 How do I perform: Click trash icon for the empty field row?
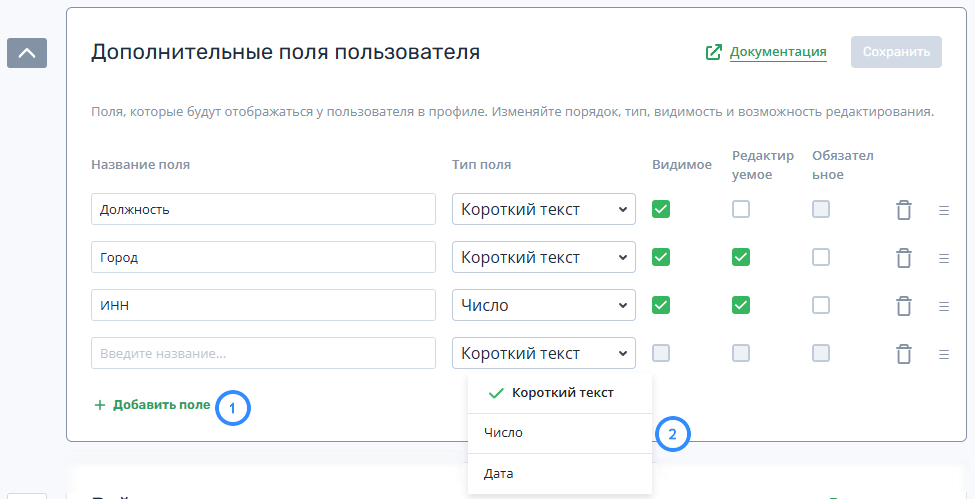[903, 354]
